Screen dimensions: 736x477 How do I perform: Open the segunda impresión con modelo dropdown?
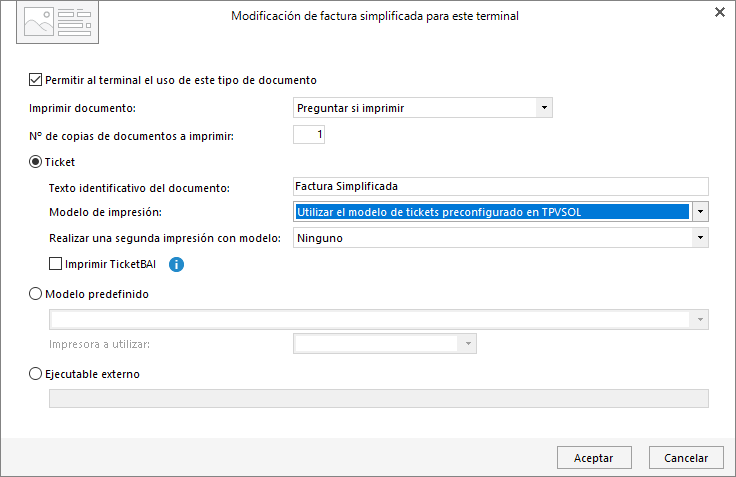click(700, 238)
